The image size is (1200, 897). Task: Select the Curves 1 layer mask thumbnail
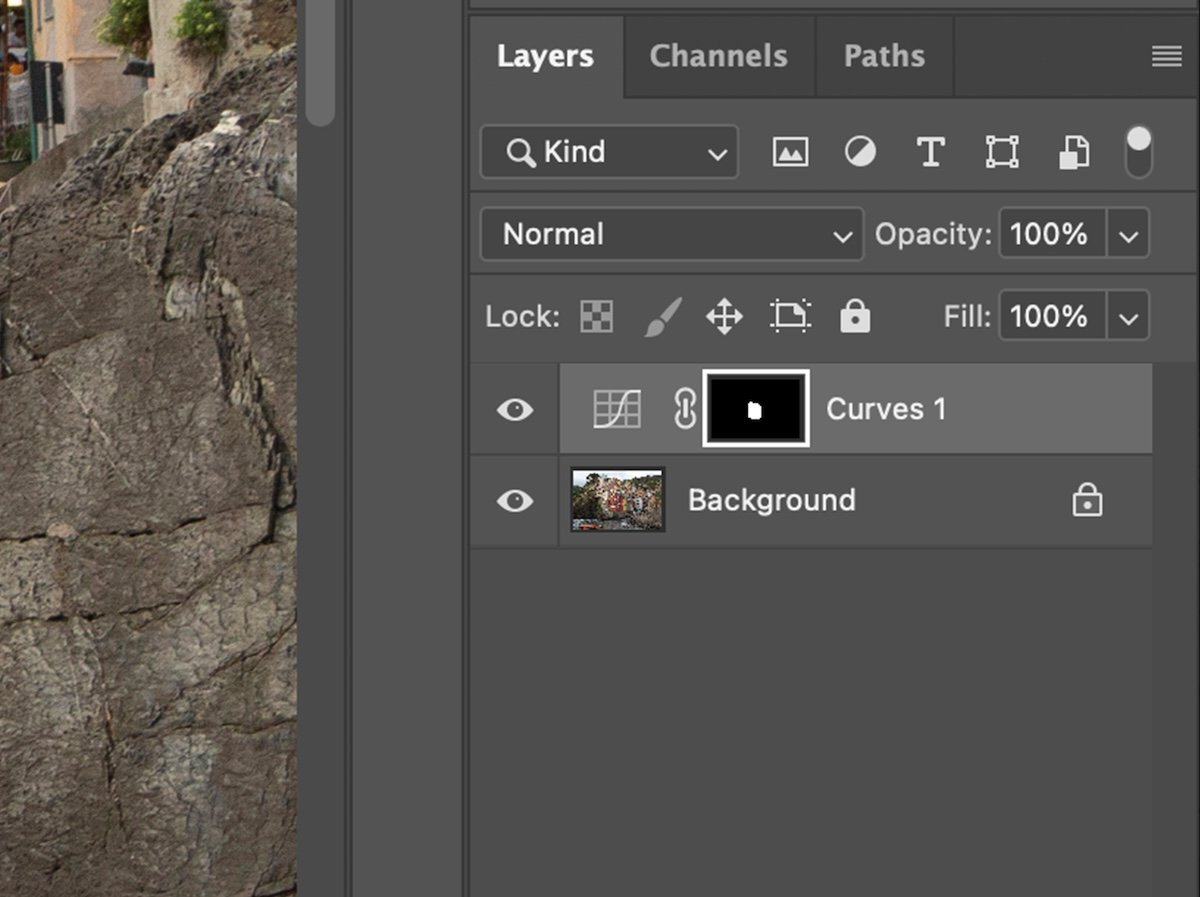(x=756, y=409)
